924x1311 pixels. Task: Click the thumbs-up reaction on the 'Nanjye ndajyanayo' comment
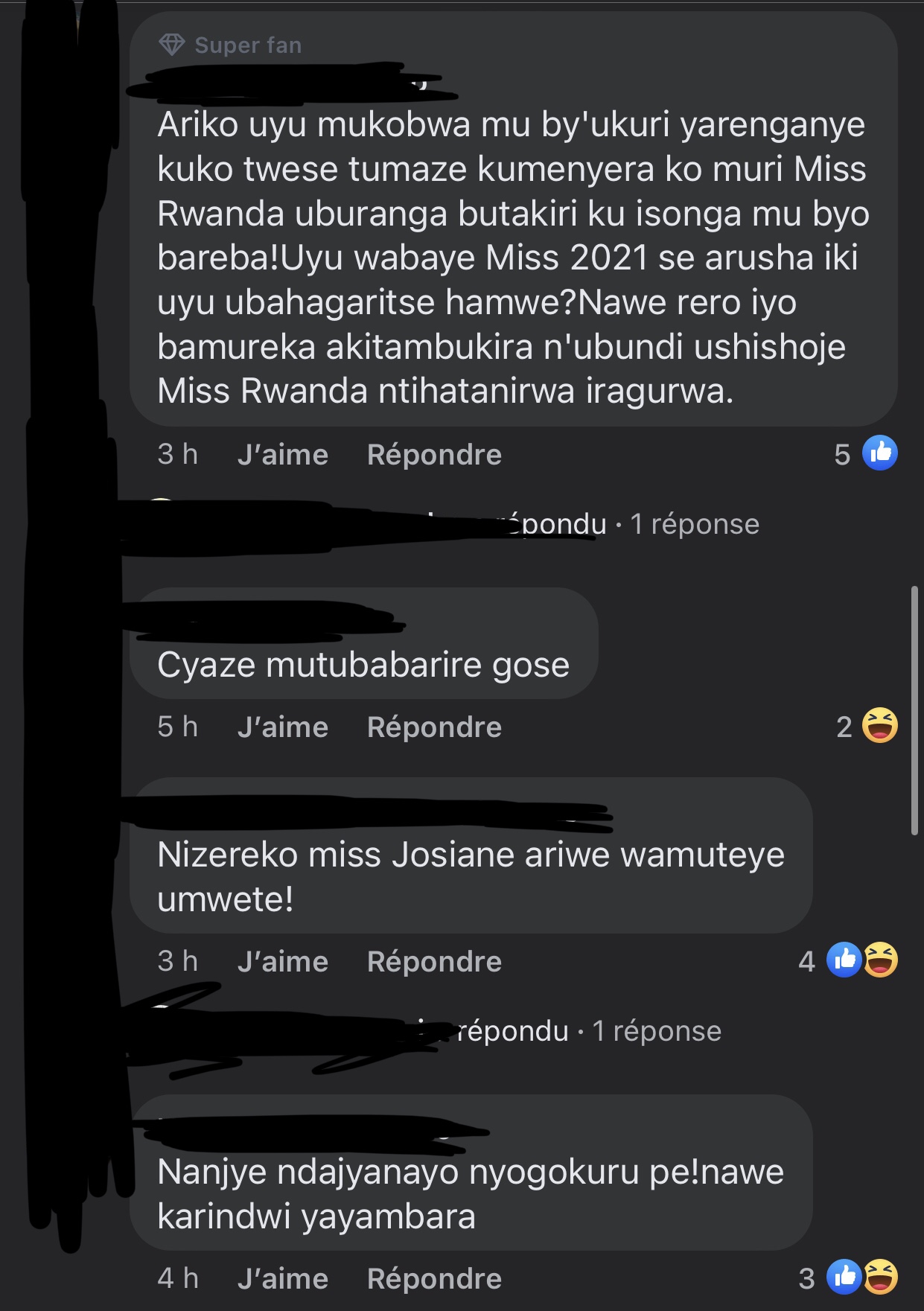tap(844, 1277)
